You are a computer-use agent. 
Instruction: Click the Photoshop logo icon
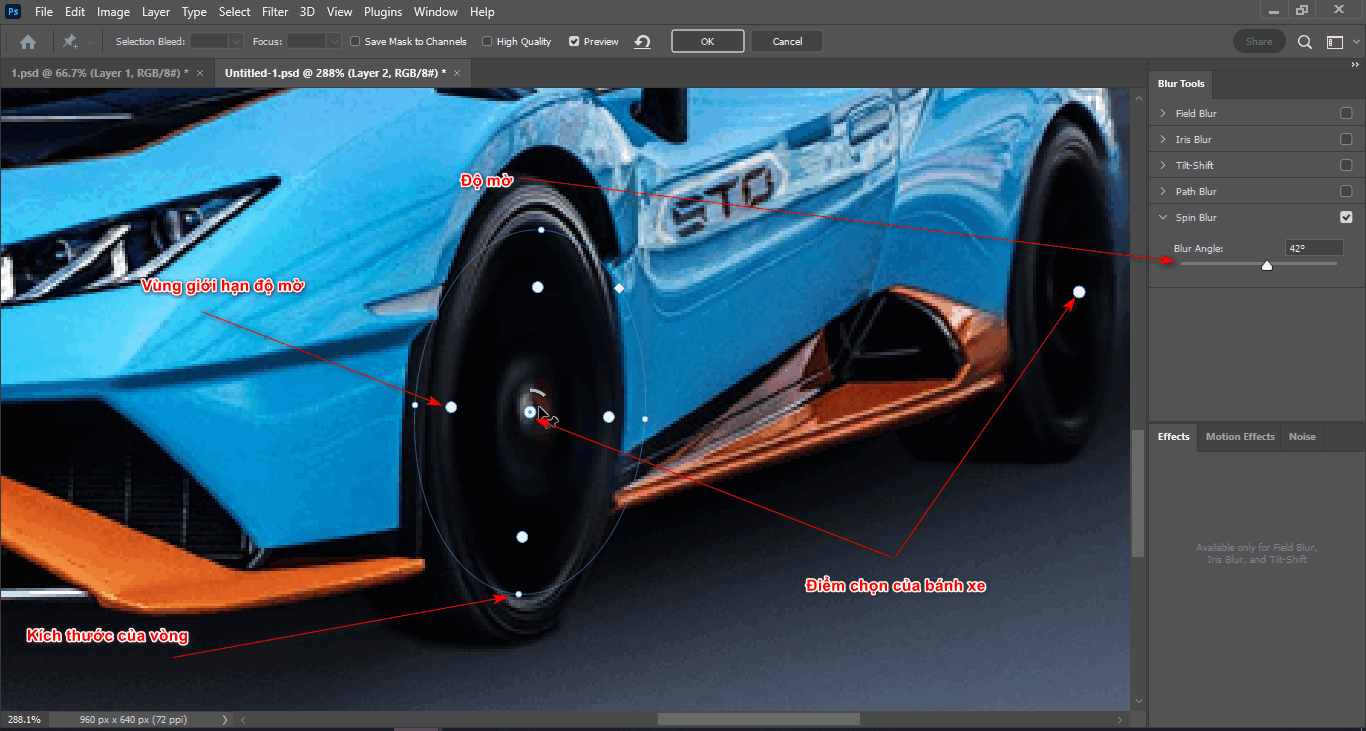pos(13,11)
